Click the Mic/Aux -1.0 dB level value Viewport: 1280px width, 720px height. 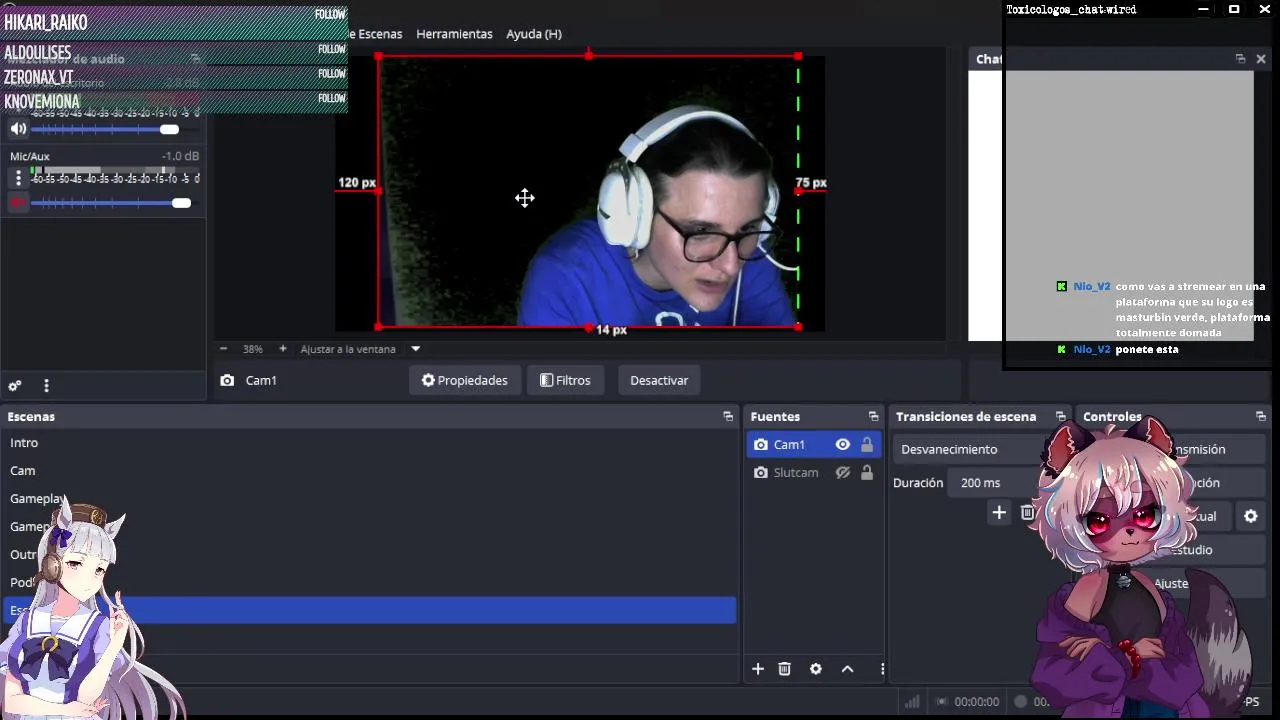180,156
